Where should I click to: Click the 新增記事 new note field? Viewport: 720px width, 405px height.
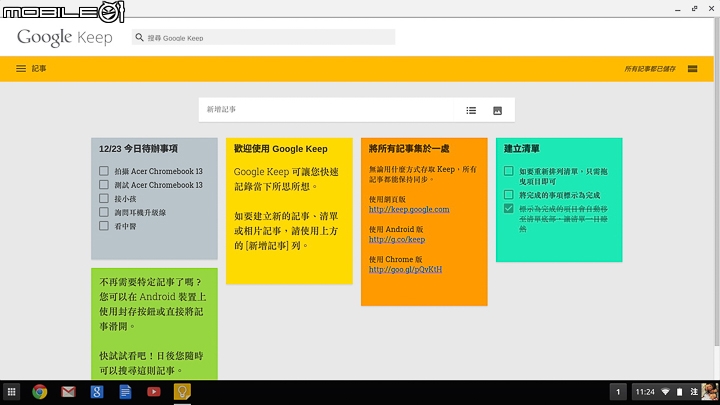[328, 110]
